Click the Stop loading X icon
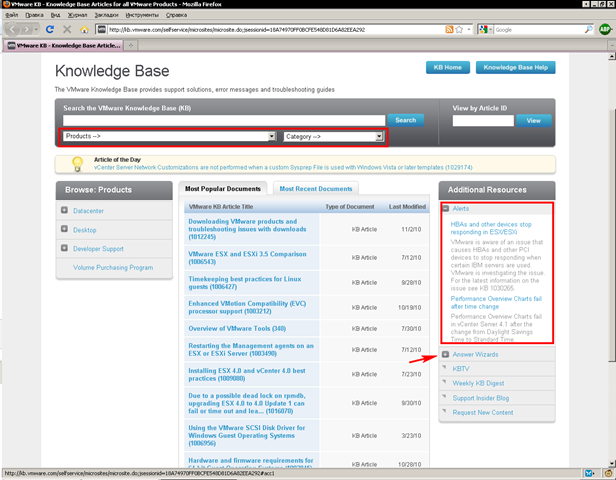616x480 pixels. pyautogui.click(x=67, y=29)
